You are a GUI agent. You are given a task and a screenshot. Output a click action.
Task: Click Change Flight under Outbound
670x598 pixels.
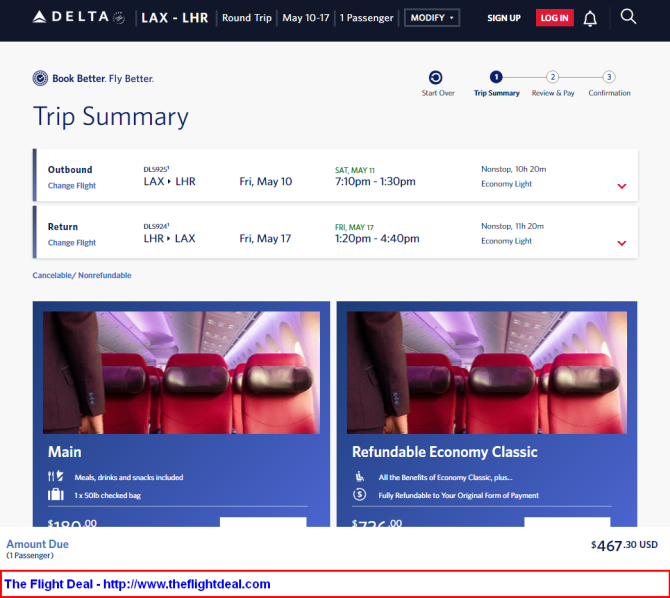click(72, 186)
